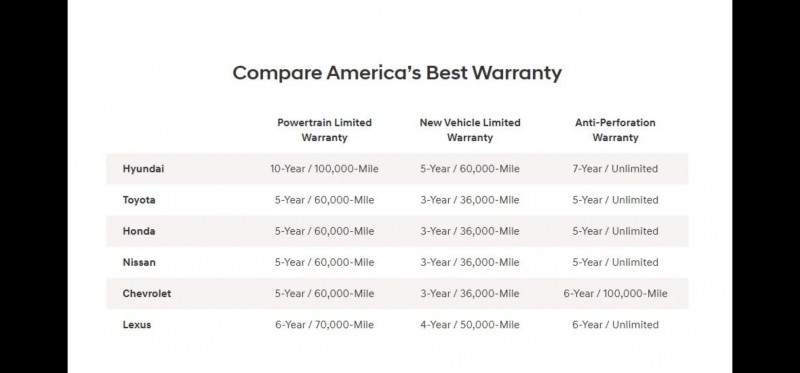Click Nissan's 5-Year / Unlimited anti-perforation value

click(x=615, y=262)
